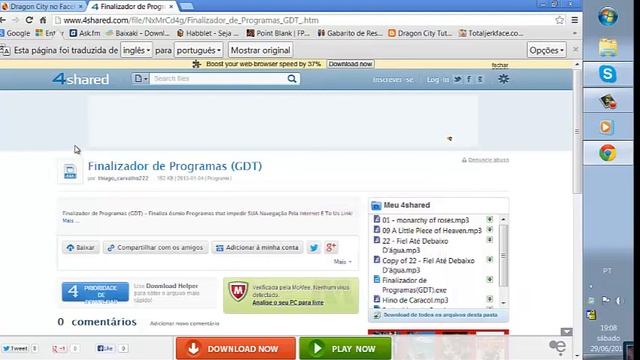Share file on Twitter bird button
Screen dimensions: 640x360
coord(313,247)
